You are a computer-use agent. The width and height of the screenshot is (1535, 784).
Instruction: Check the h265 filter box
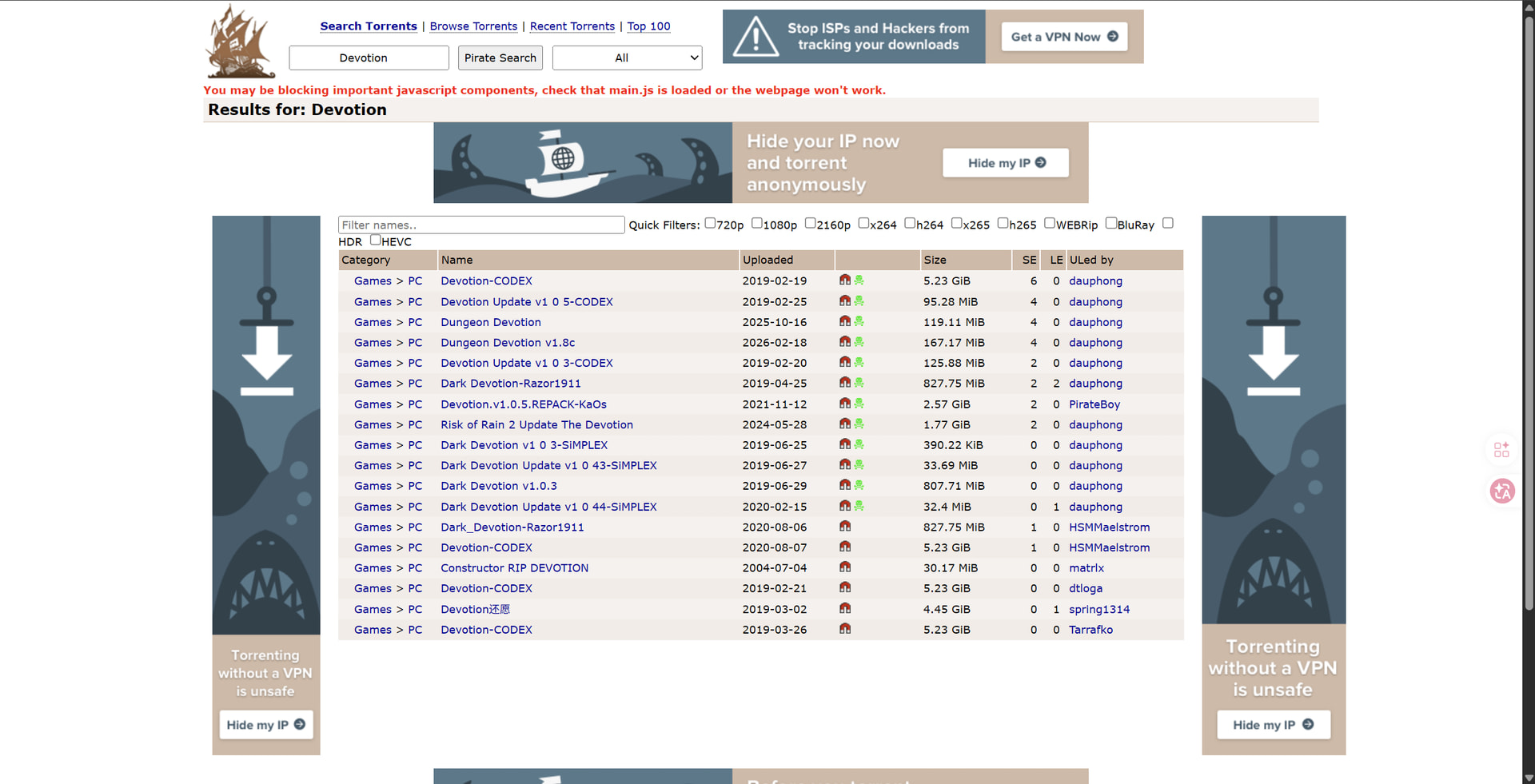tap(1003, 224)
